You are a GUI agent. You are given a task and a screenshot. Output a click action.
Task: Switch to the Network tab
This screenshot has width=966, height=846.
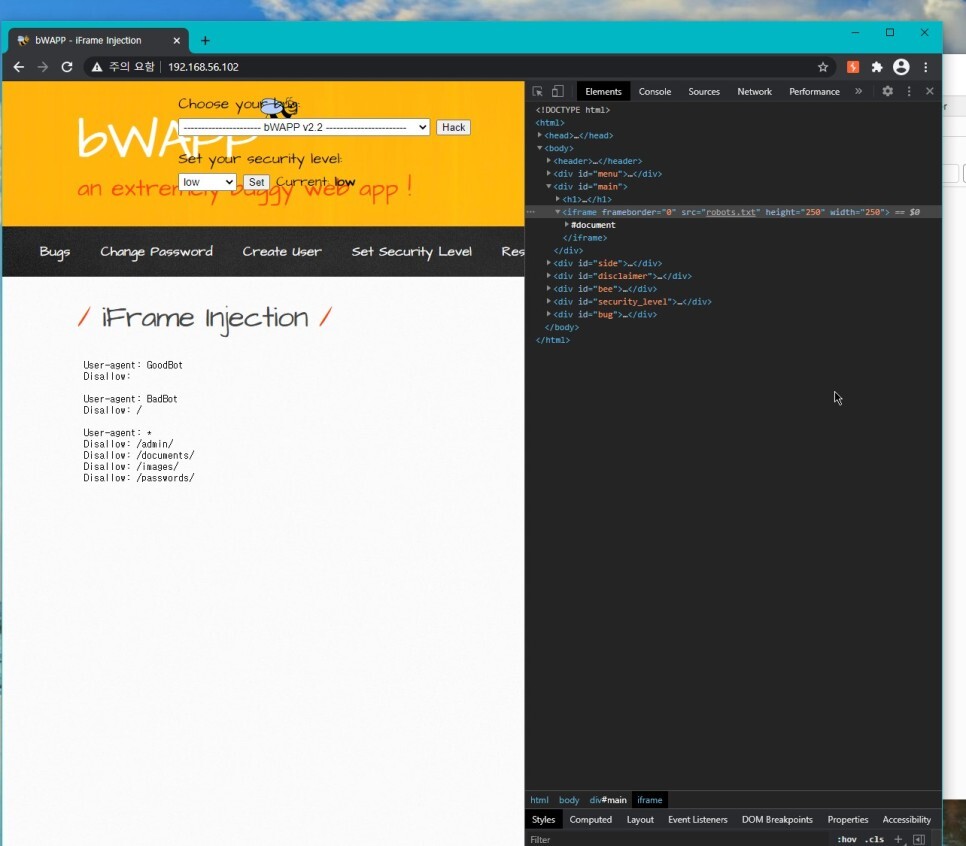click(x=754, y=92)
